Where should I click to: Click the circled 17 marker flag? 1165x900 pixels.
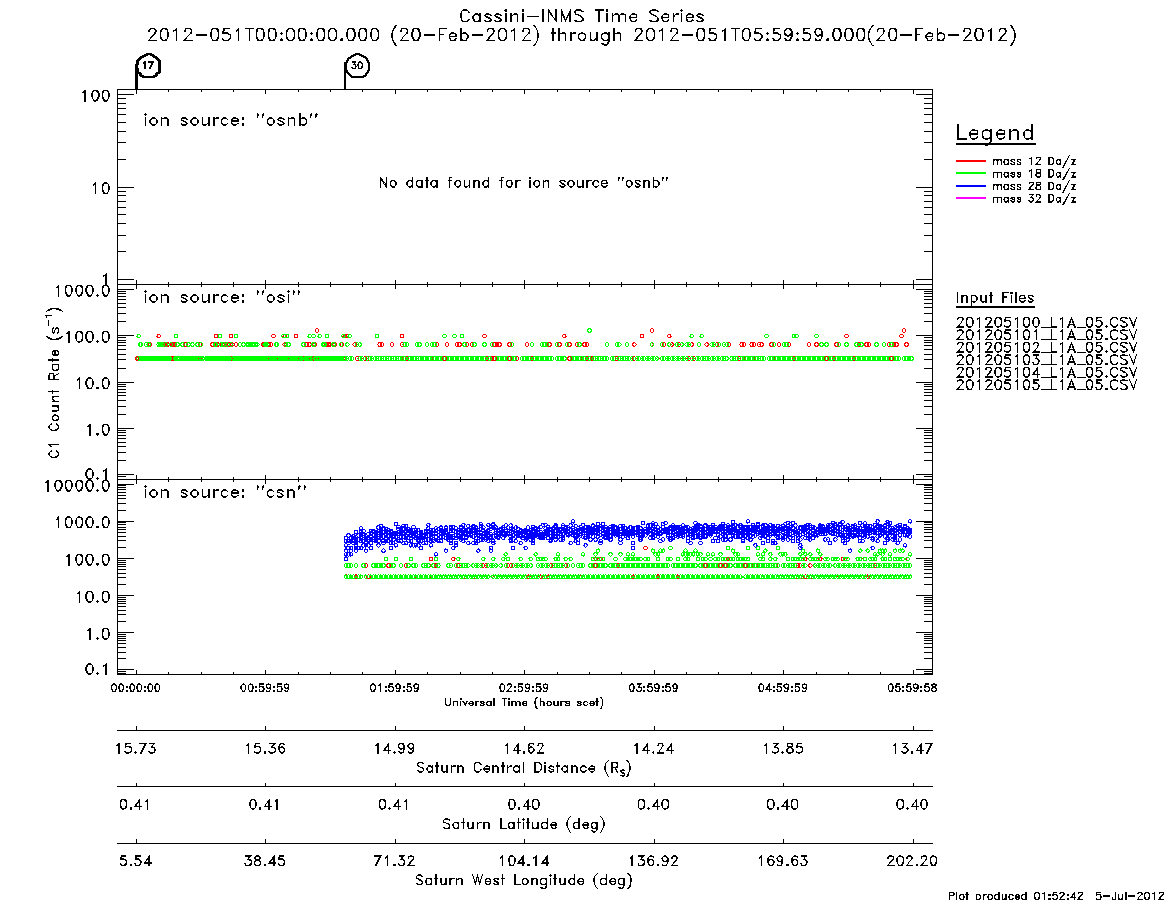tap(149, 65)
